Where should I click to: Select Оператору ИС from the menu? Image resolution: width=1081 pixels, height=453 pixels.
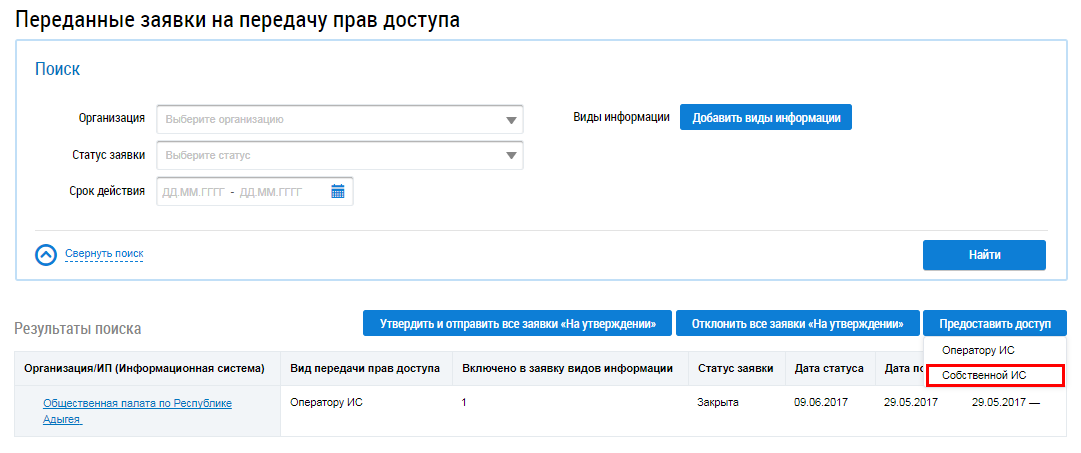[x=978, y=351]
